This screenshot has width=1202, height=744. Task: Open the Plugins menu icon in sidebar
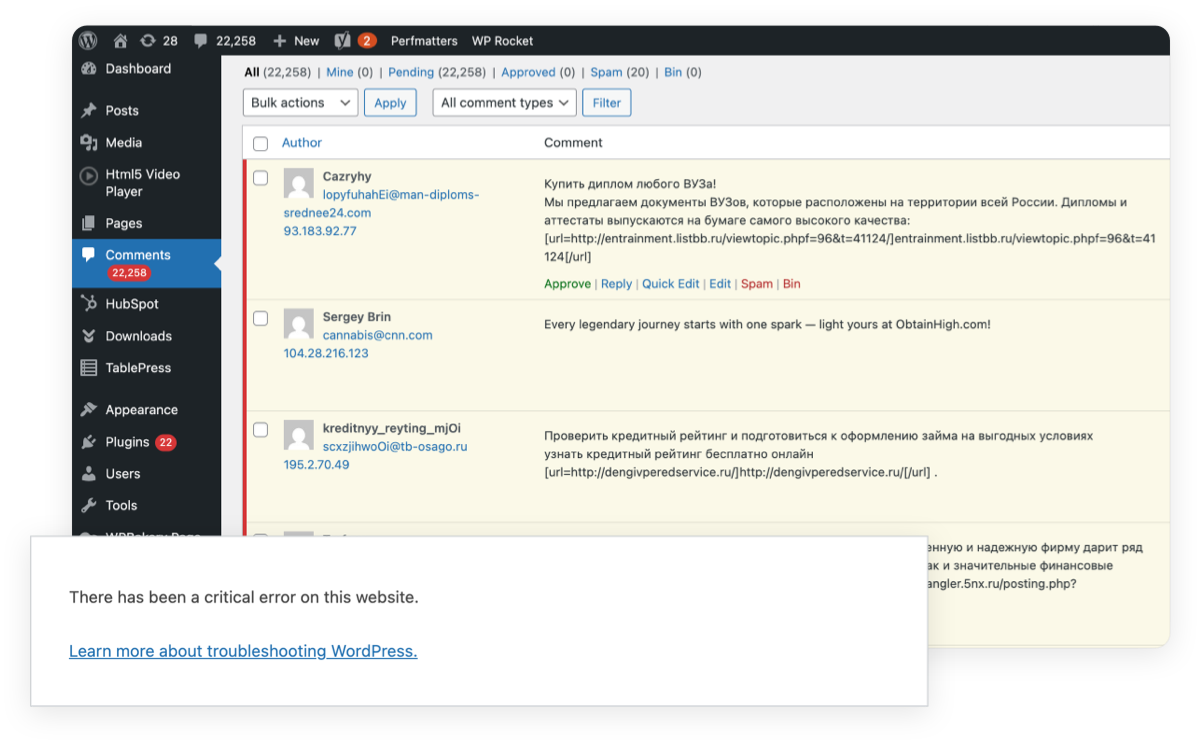point(89,442)
